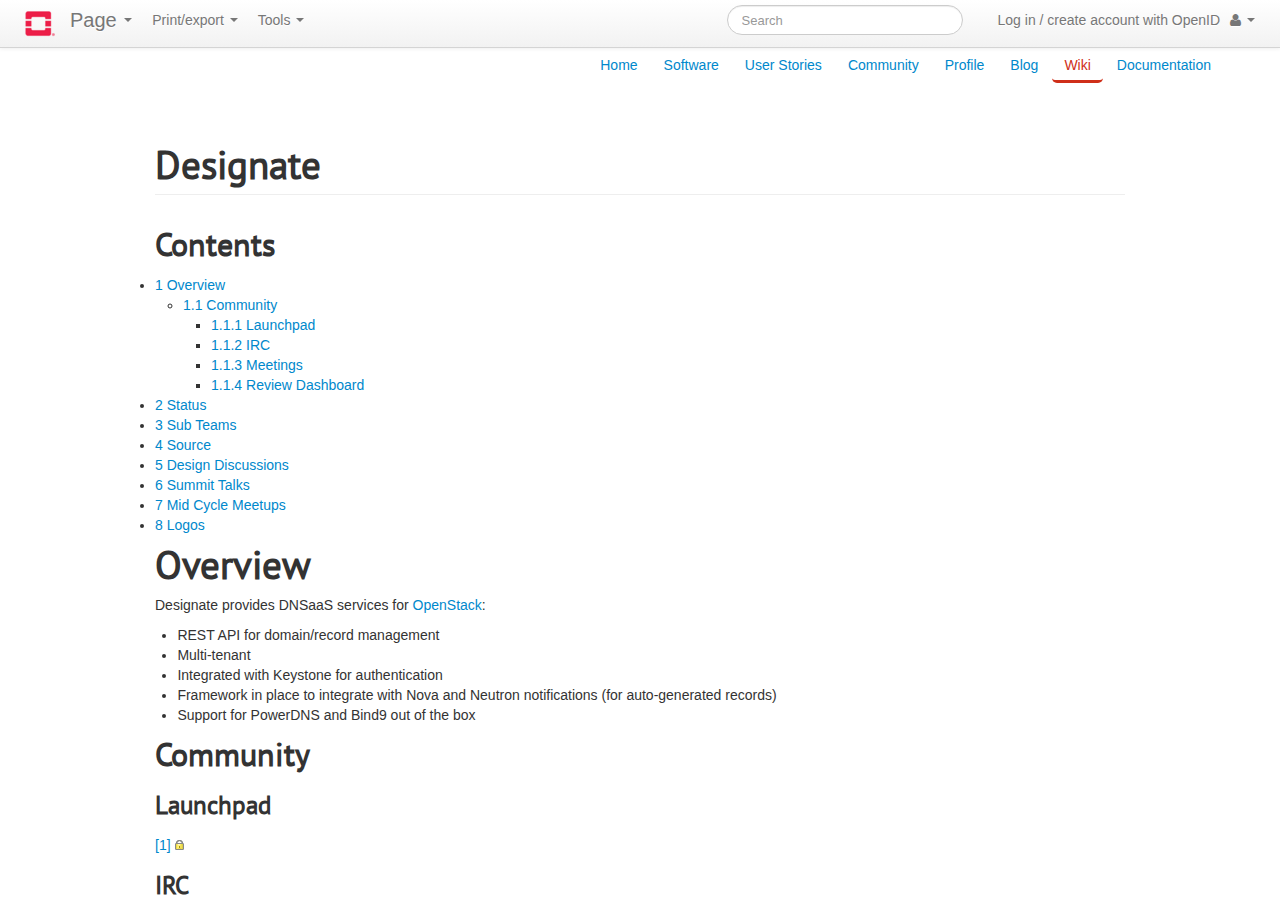The width and height of the screenshot is (1280, 900).
Task: Jump to 1.1.4 Review Dashboard section
Action: [287, 385]
